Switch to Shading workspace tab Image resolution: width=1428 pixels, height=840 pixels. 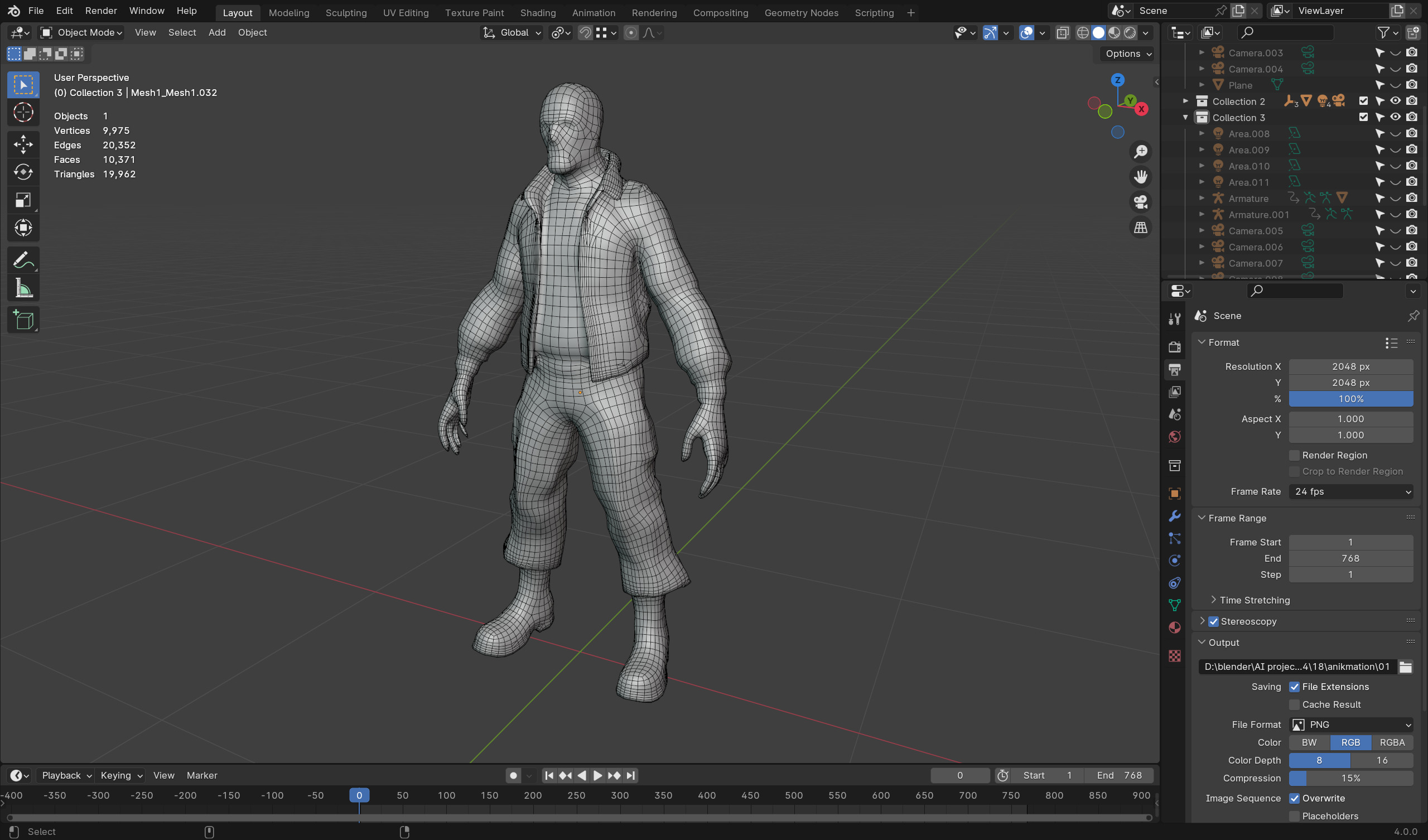538,12
